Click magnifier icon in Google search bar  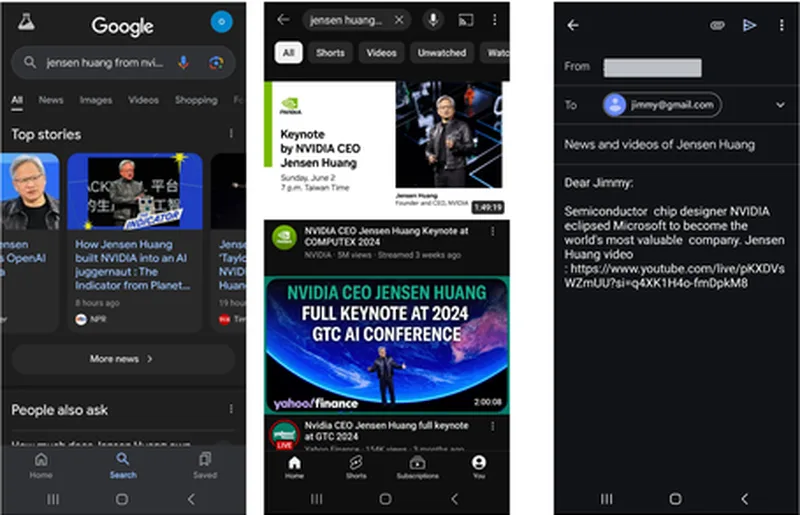pos(30,62)
